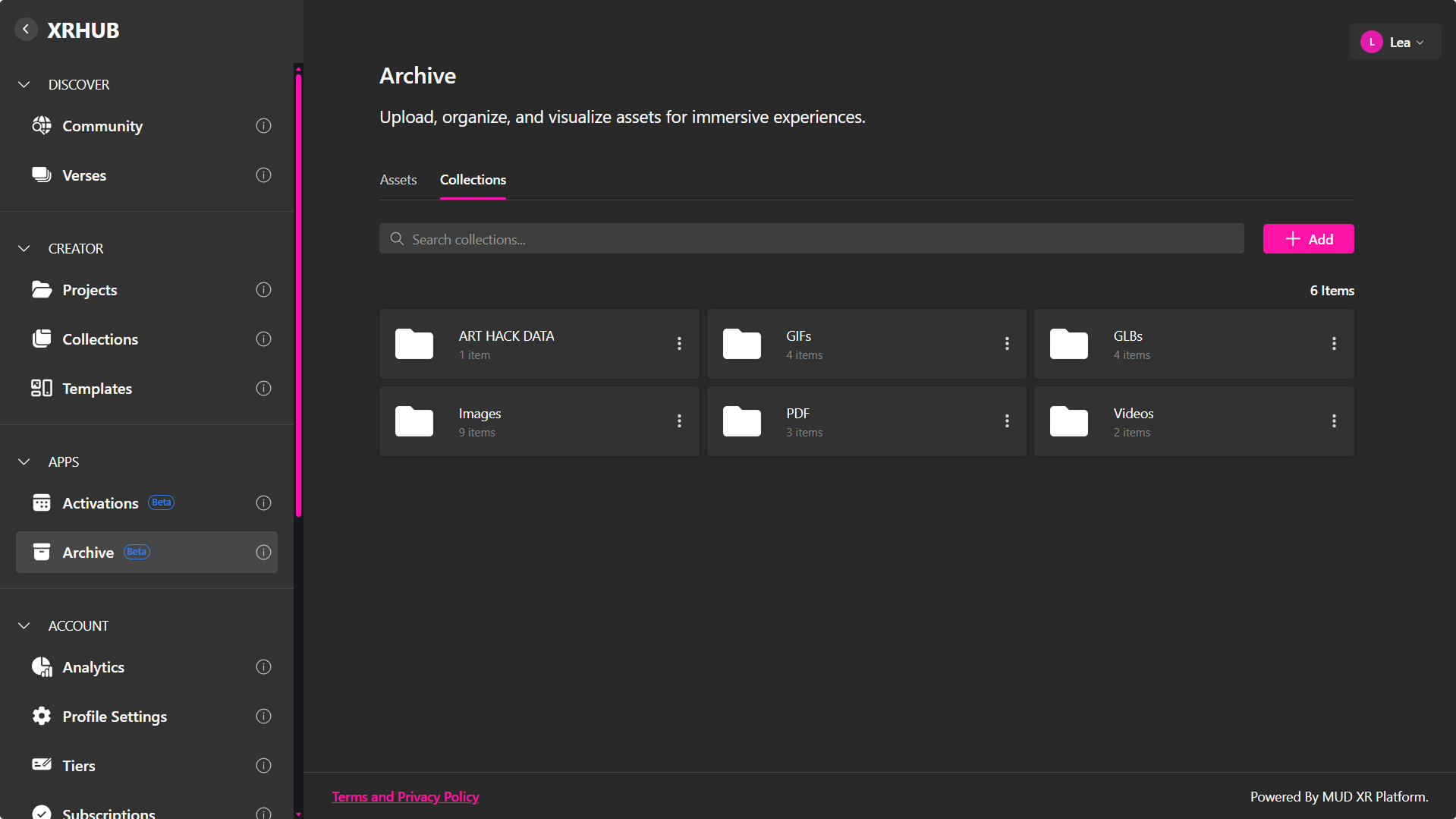Open Projects folder icon in sidebar
This screenshot has width=1456, height=819.
[x=42, y=289]
